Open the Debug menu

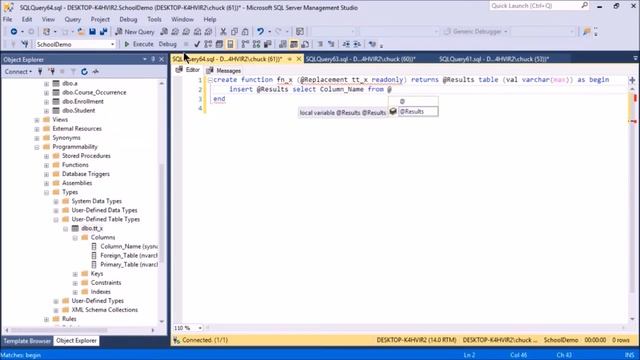(128, 19)
